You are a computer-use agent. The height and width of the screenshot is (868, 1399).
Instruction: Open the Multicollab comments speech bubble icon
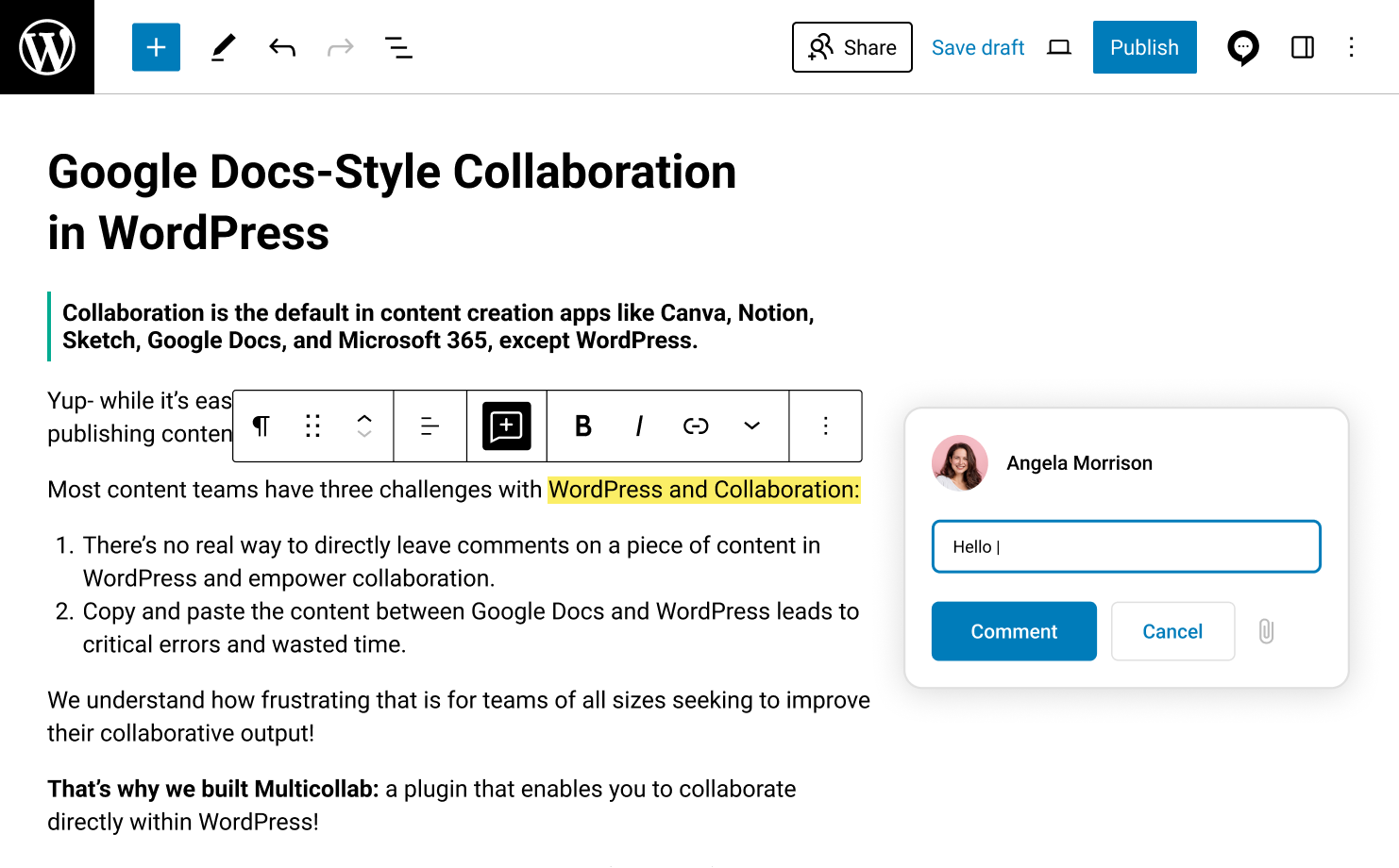[1243, 47]
